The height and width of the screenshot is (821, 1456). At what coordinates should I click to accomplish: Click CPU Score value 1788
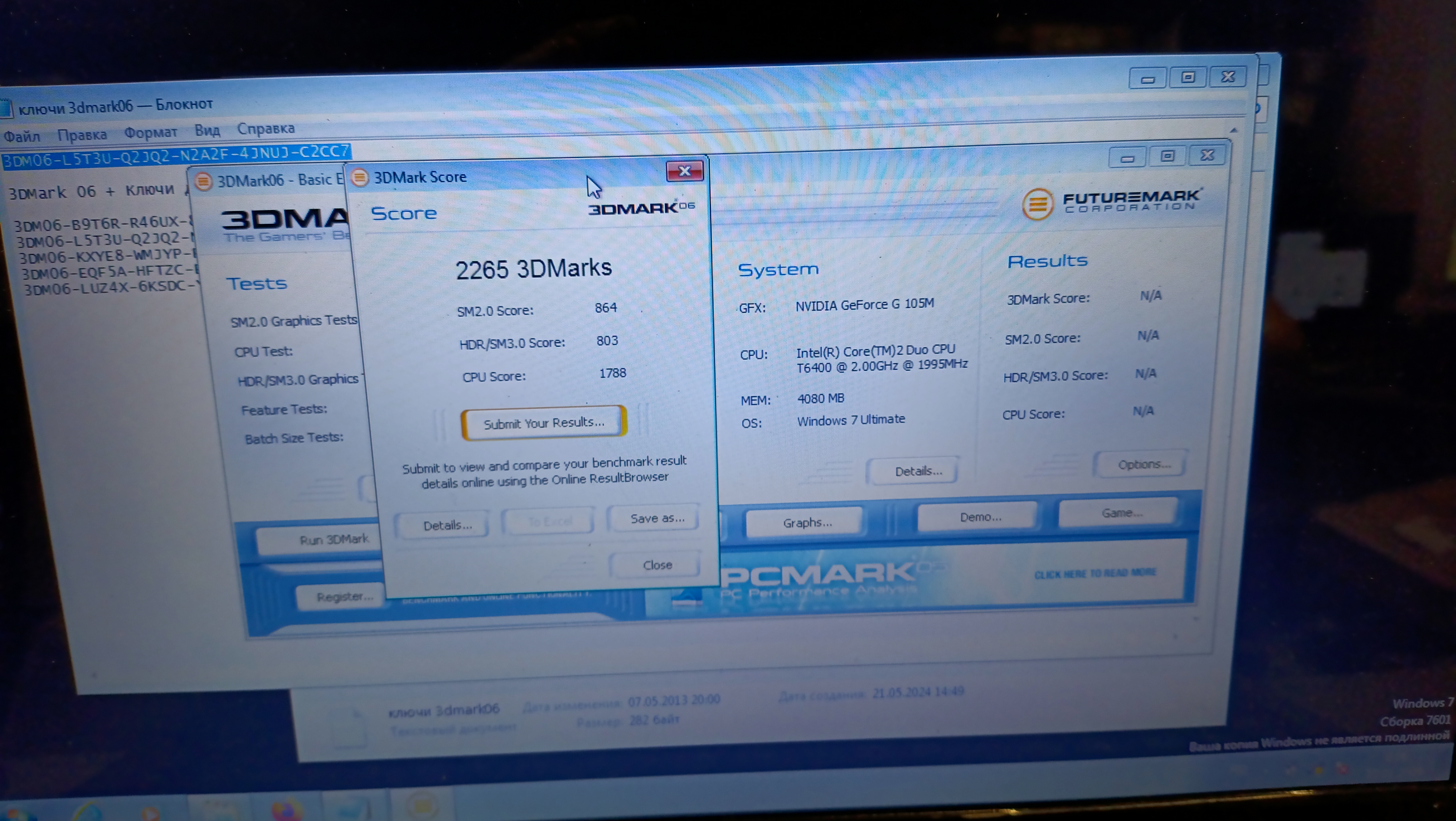point(613,373)
